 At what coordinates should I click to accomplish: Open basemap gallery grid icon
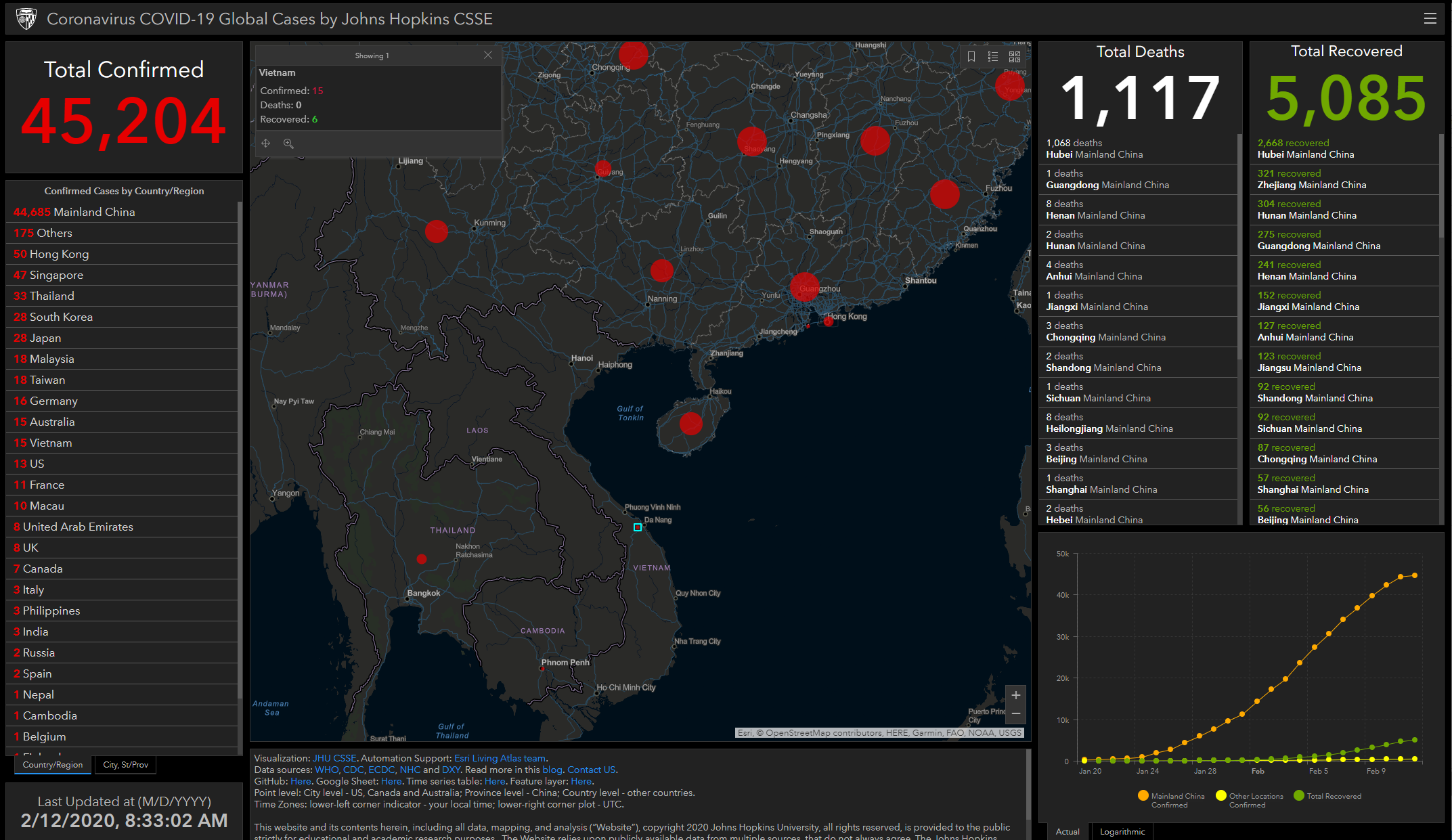tap(1015, 57)
